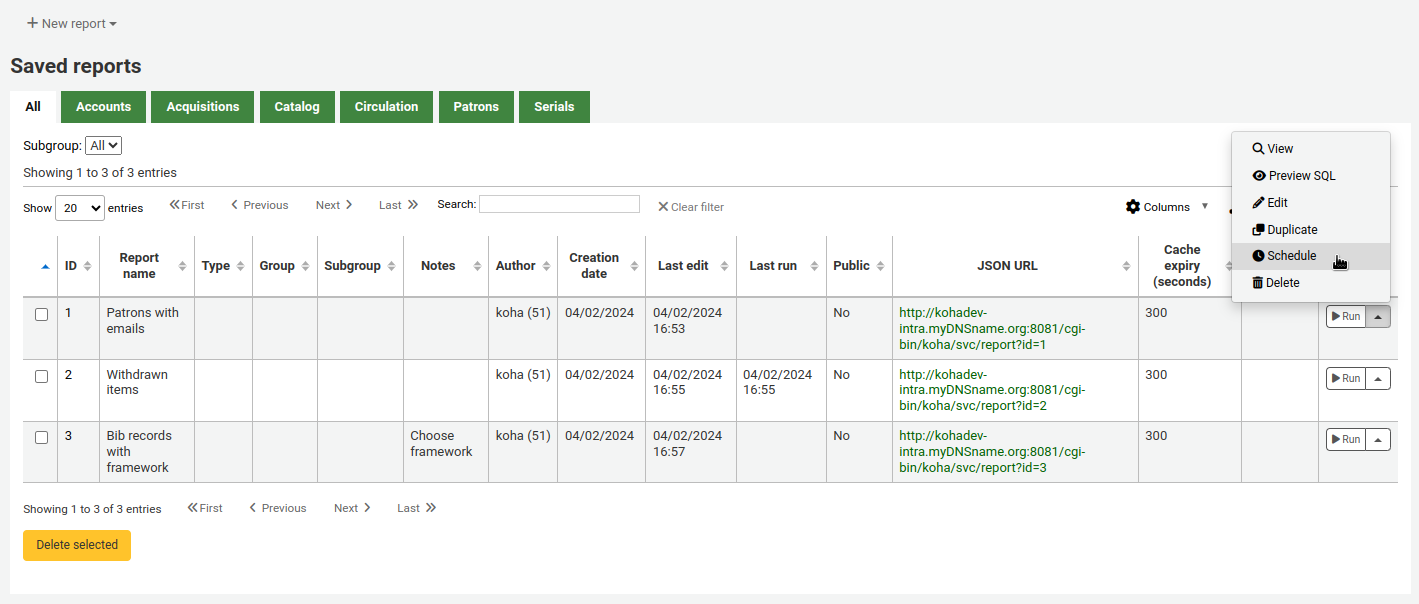1419x604 pixels.
Task: Expand actions arrow for Withdrawn items row
Action: [1377, 379]
